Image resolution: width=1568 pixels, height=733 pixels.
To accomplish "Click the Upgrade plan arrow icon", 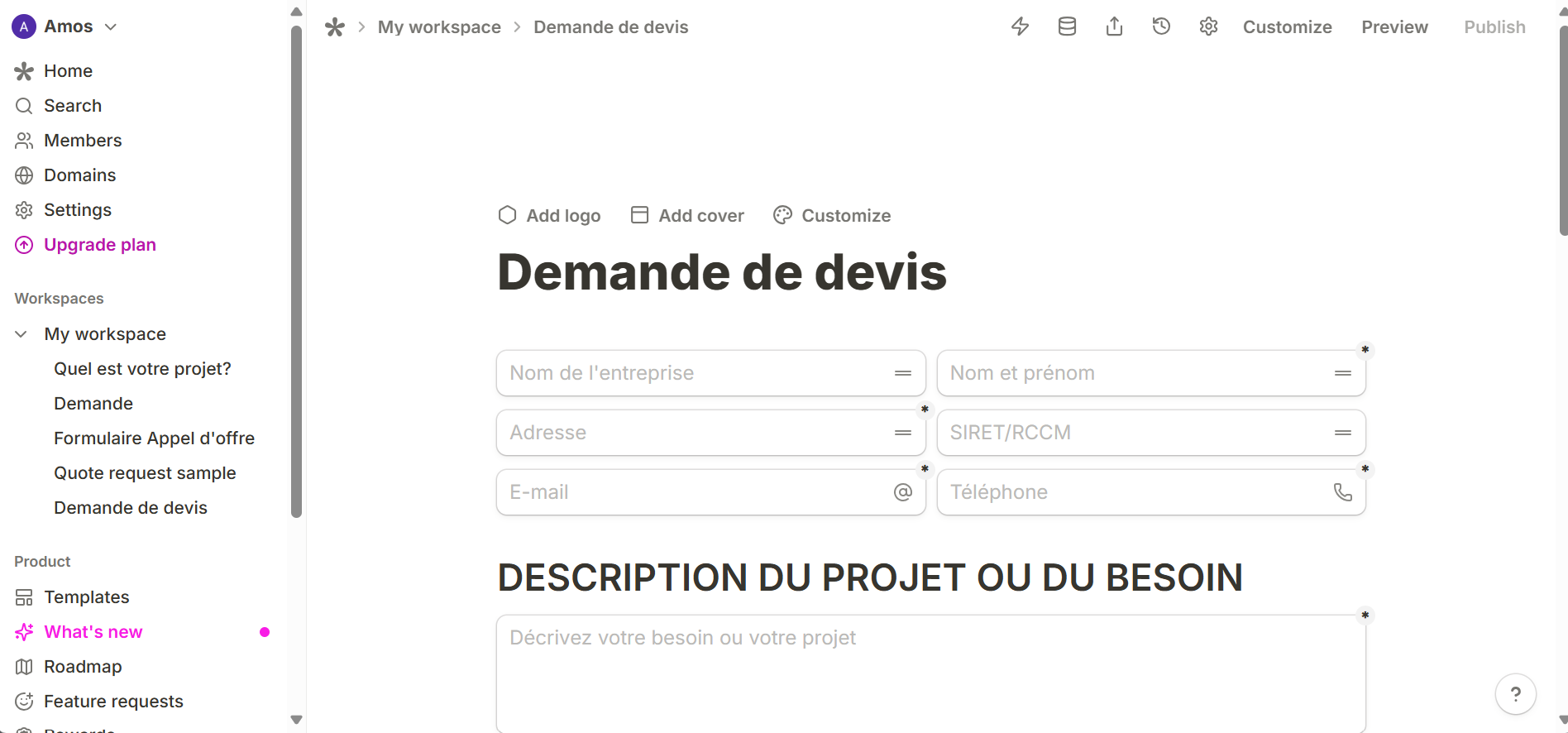I will coord(24,245).
